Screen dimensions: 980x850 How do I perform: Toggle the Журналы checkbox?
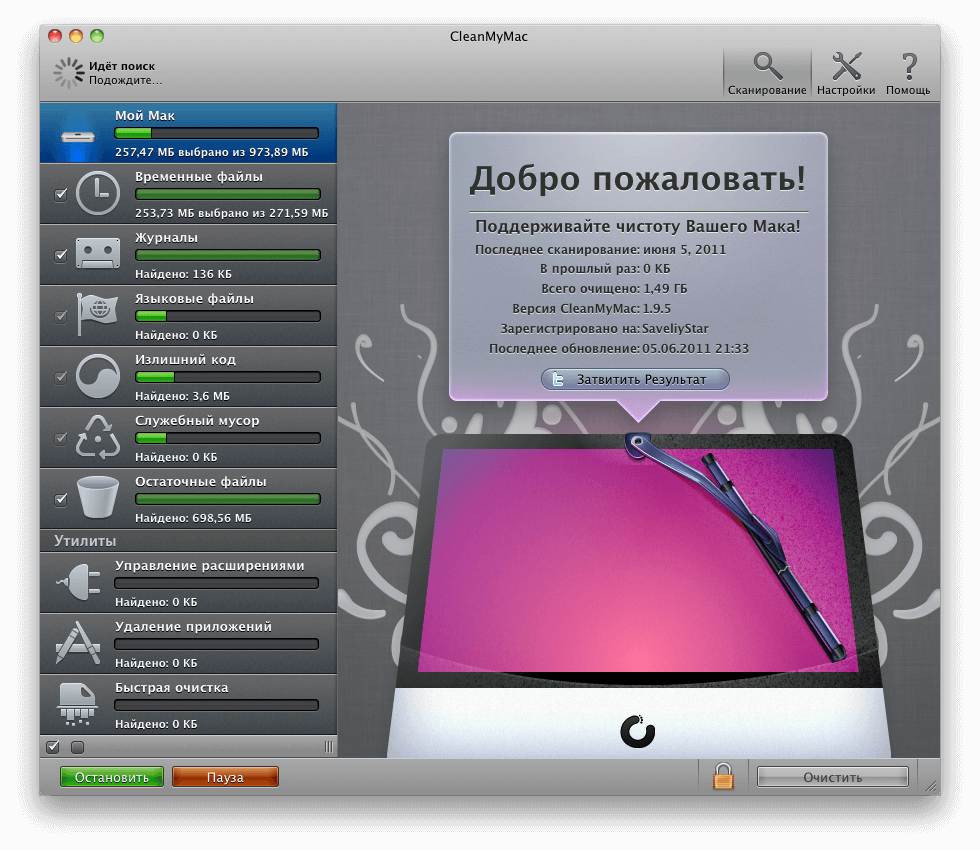(x=61, y=255)
